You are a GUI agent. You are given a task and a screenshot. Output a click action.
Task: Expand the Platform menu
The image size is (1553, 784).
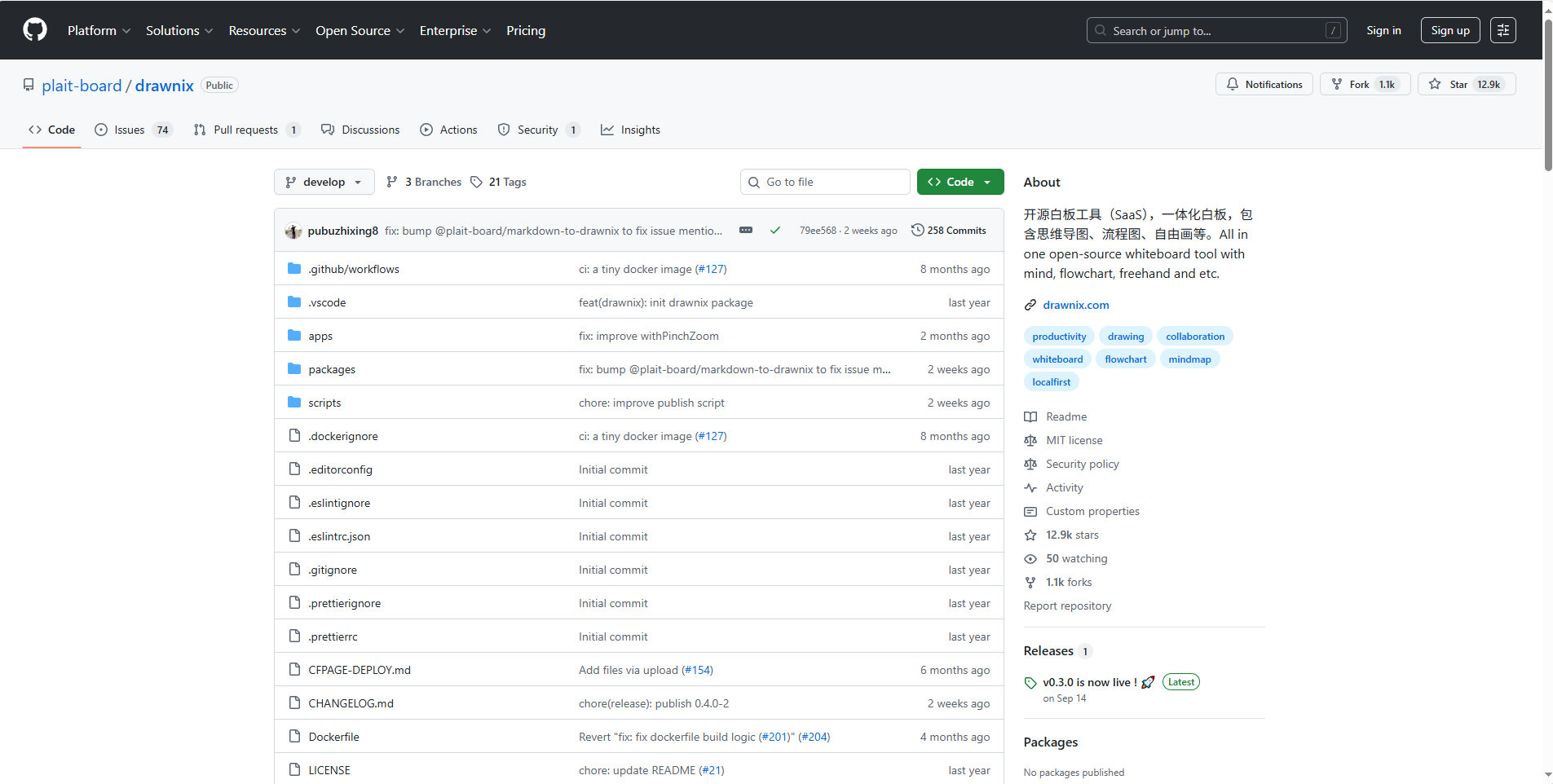click(99, 30)
